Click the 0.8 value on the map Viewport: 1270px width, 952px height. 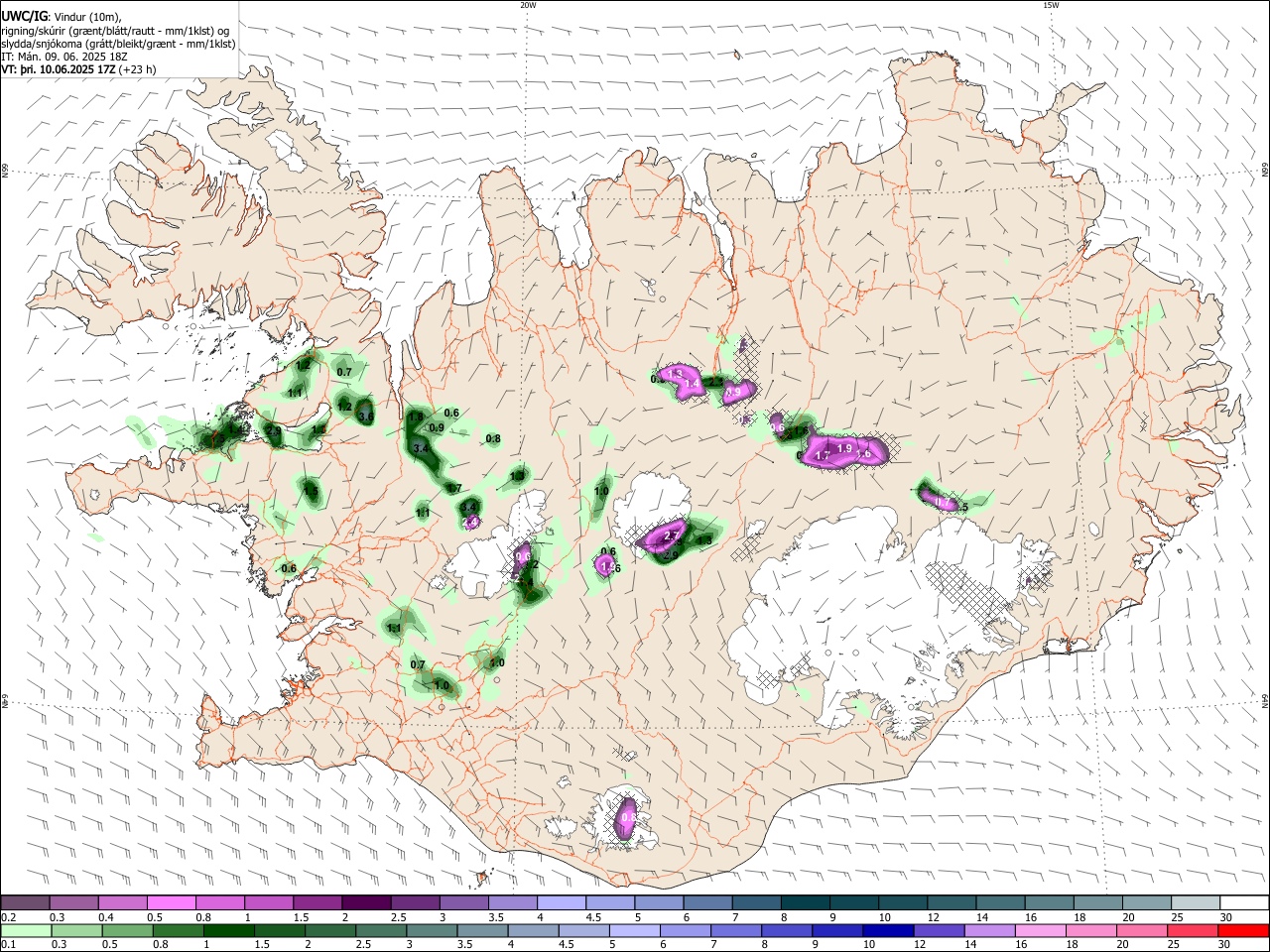(x=493, y=438)
